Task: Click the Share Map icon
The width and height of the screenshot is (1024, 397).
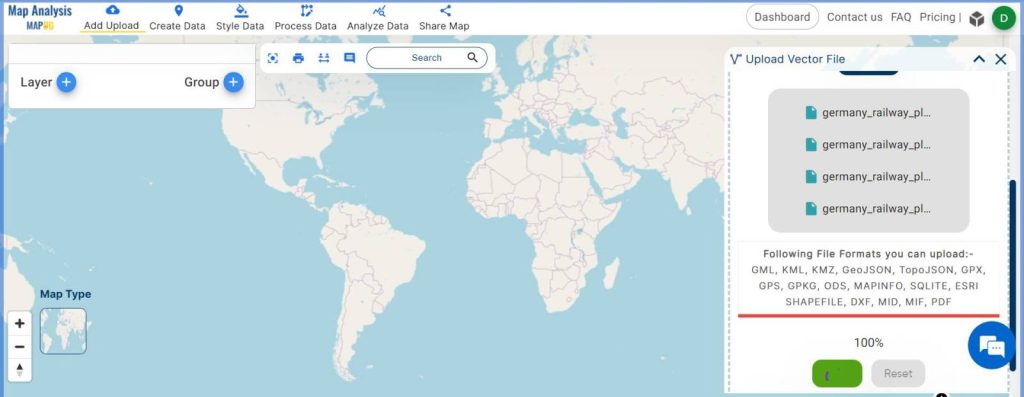Action: (445, 10)
